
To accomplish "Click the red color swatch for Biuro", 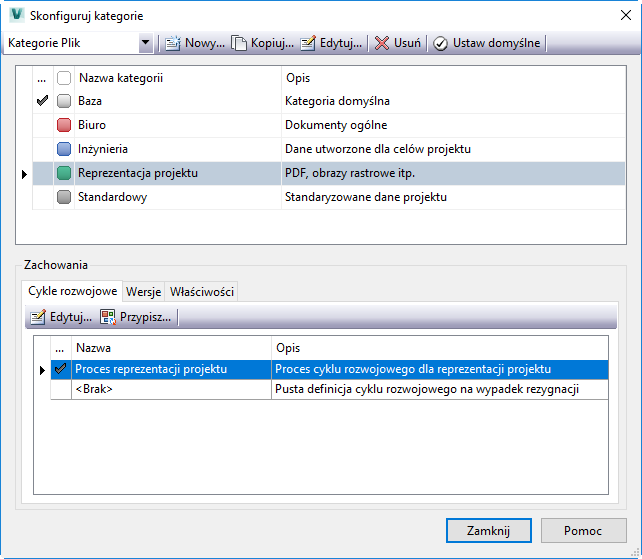I will [64, 125].
